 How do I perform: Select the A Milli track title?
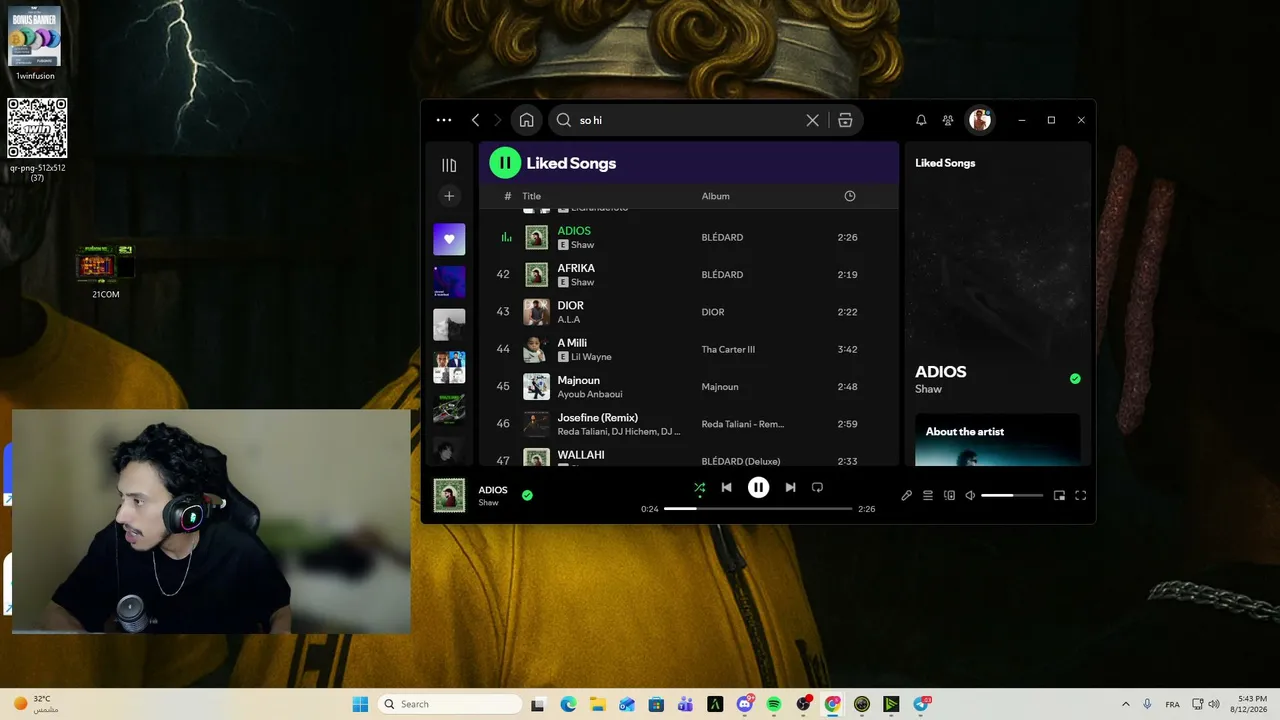point(572,343)
